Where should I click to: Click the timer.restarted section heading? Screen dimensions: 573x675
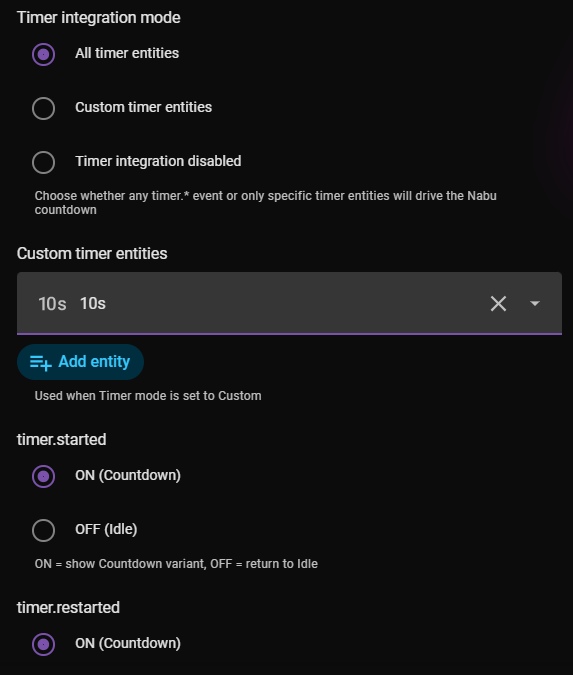pyautogui.click(x=68, y=607)
